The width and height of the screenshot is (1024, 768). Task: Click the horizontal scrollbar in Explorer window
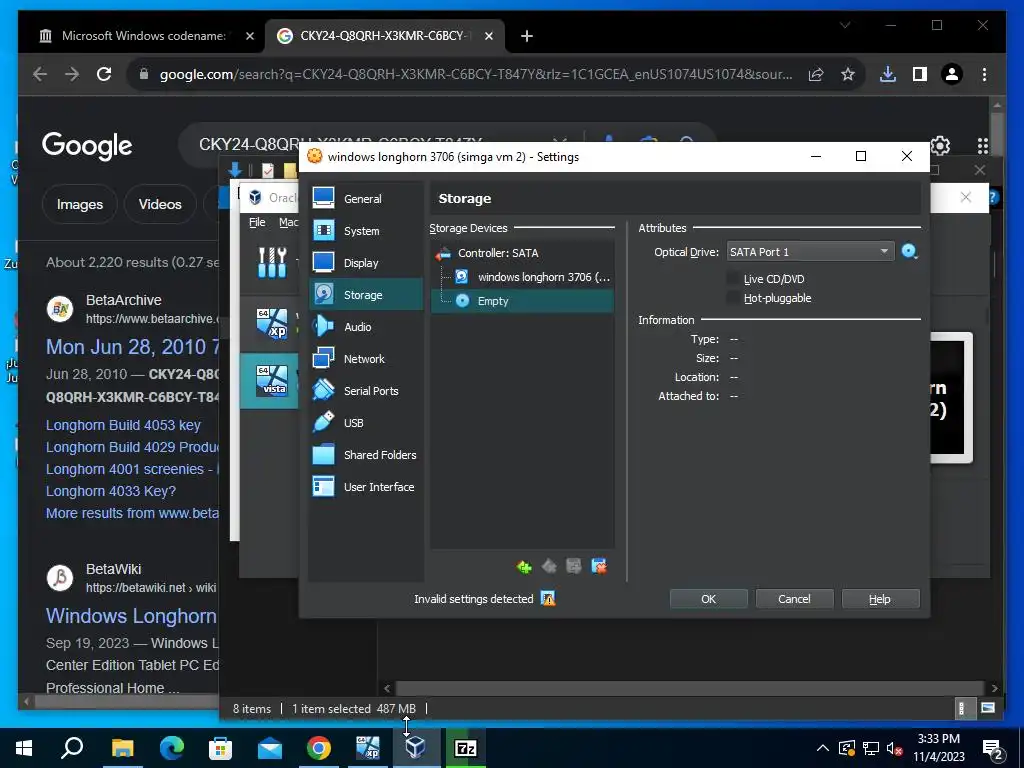[x=690, y=688]
